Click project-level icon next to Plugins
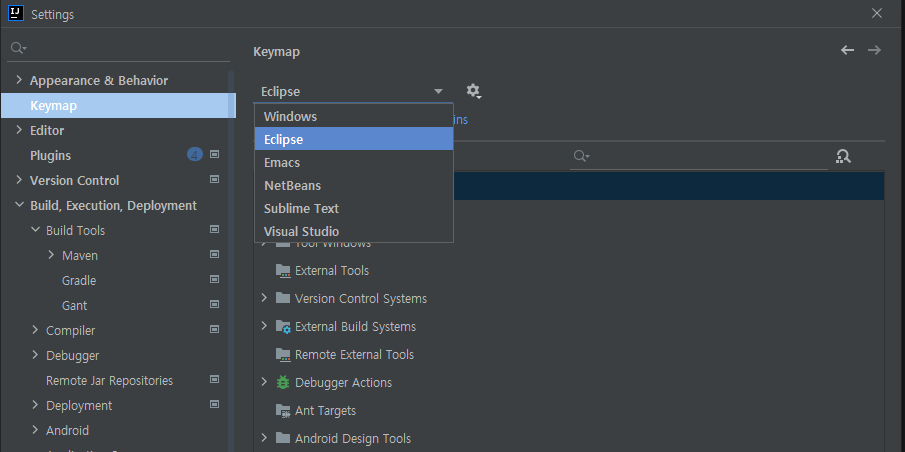Screen dimensions: 905x452 click(215, 155)
